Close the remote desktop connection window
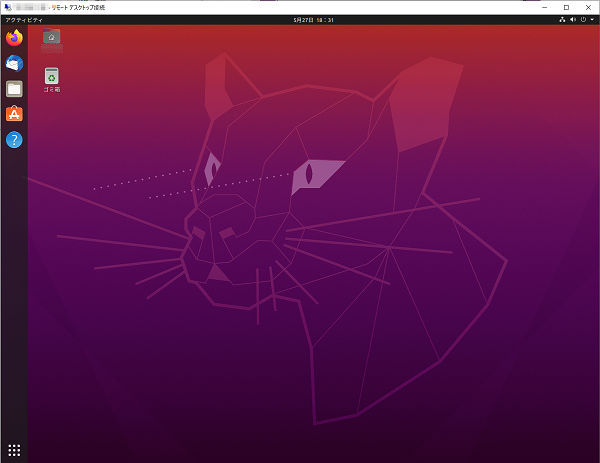 587,7
